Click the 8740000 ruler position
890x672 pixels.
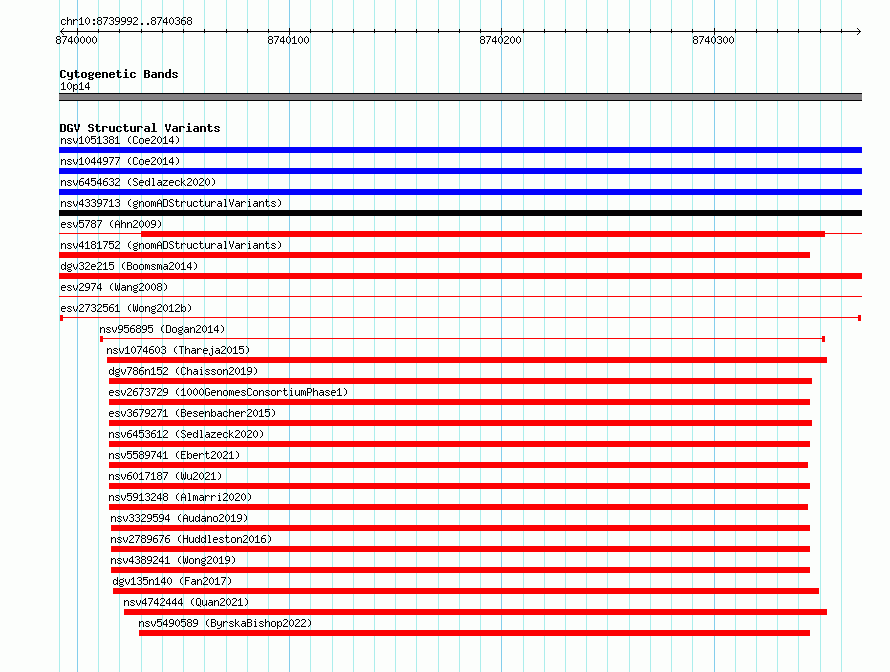tap(77, 40)
